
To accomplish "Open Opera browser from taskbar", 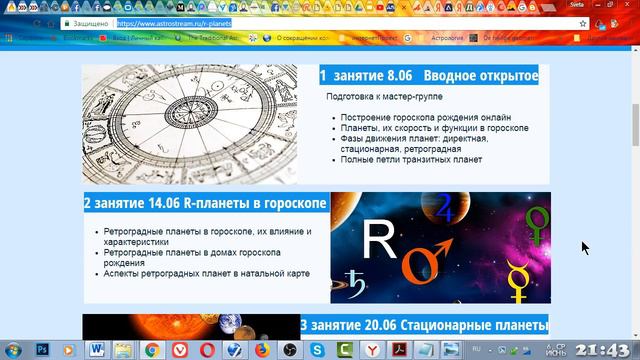I will click(207, 350).
